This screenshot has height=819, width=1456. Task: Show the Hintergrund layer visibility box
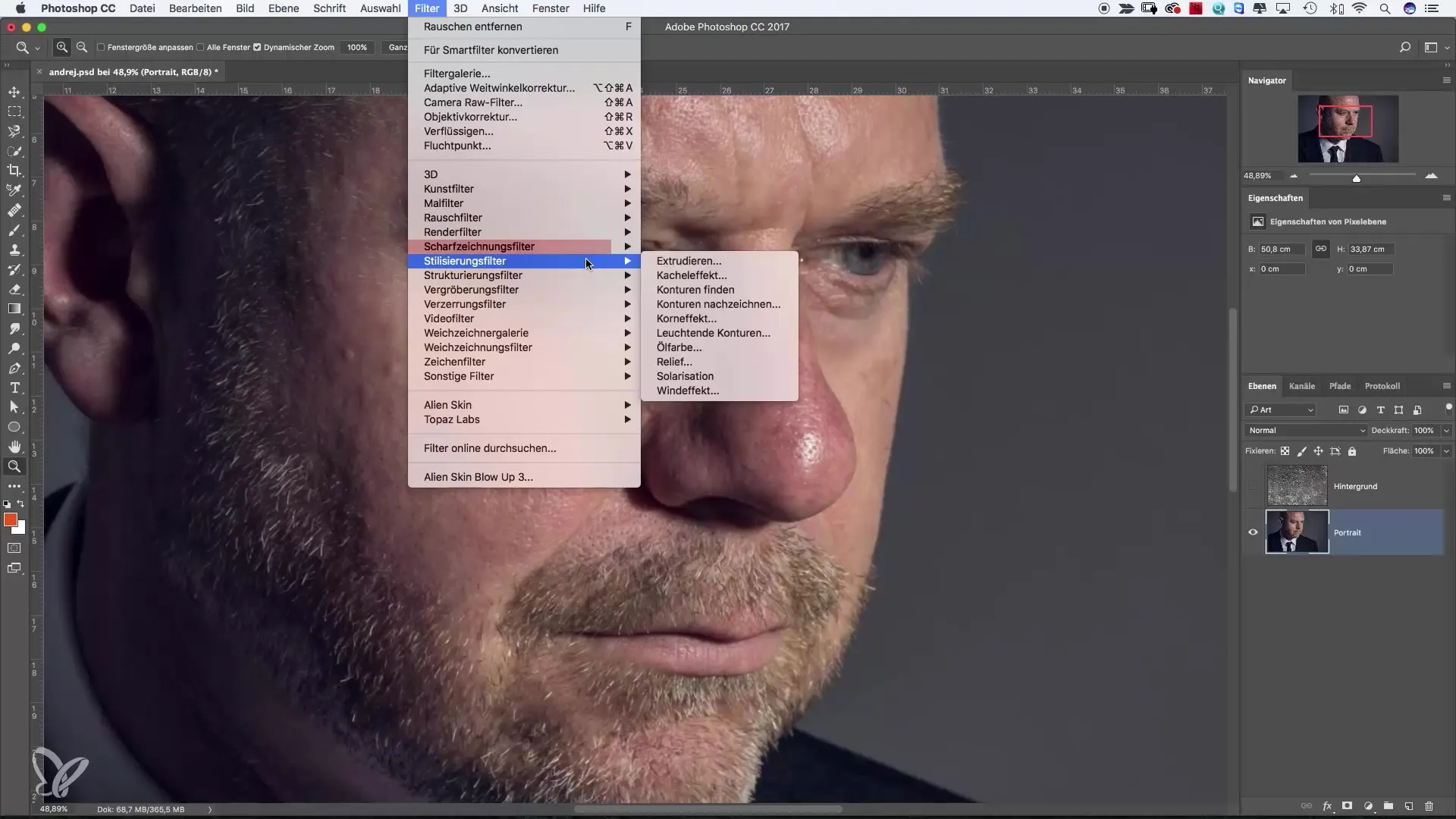1253,486
